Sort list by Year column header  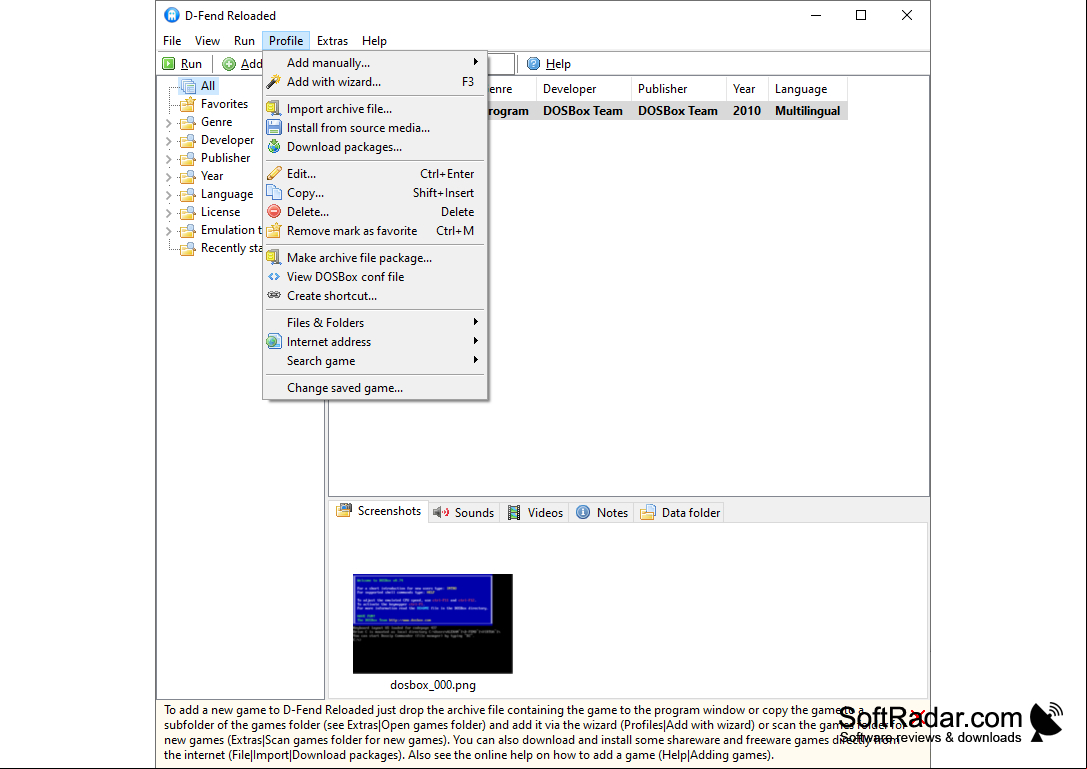[747, 89]
